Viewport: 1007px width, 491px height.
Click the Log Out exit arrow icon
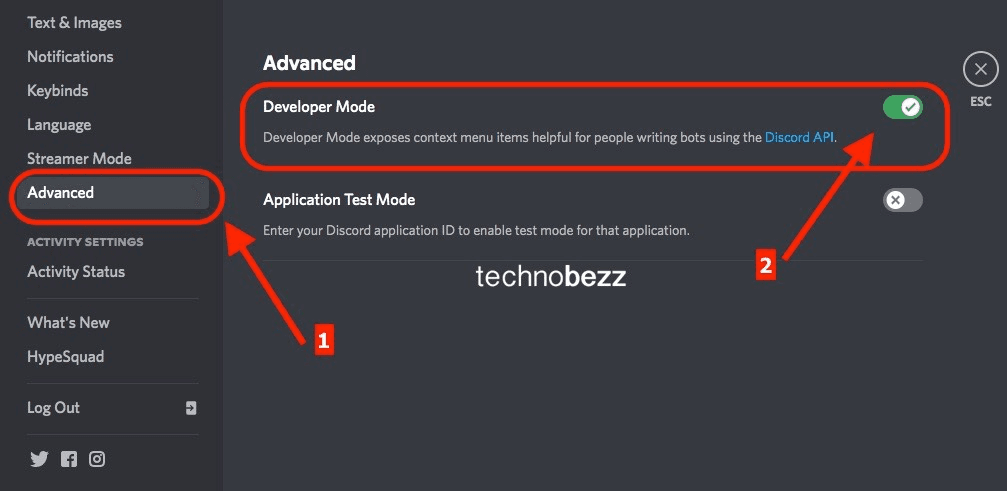click(x=191, y=408)
